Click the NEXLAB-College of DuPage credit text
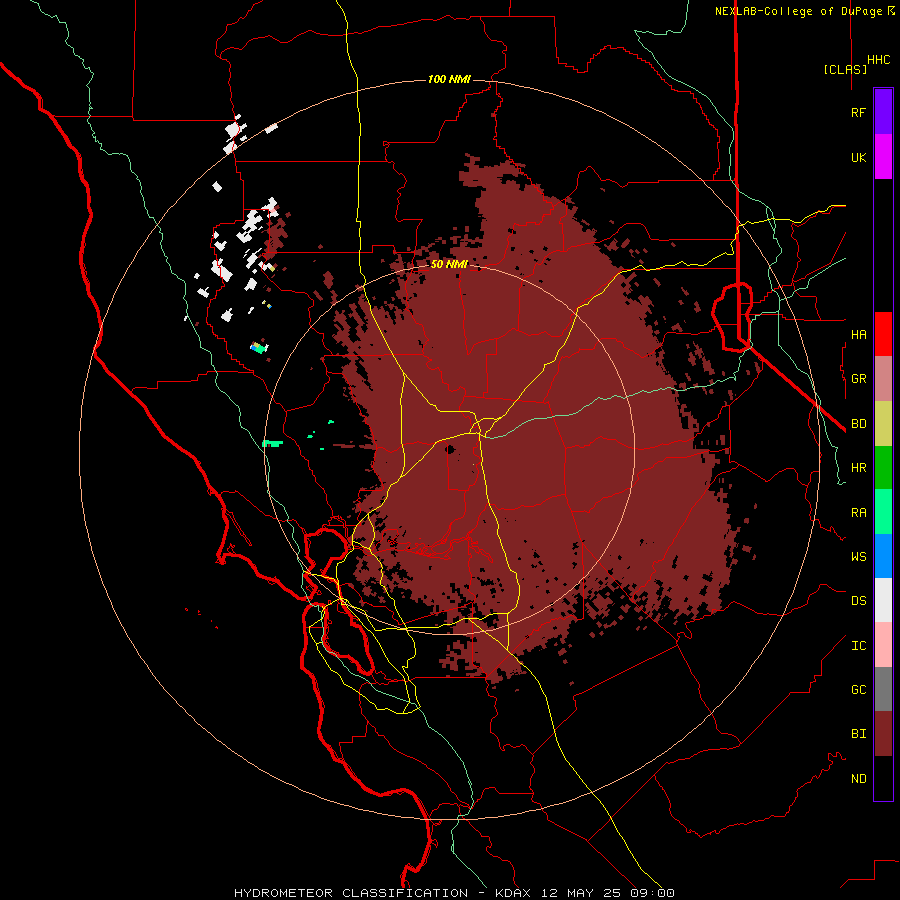 tap(798, 11)
